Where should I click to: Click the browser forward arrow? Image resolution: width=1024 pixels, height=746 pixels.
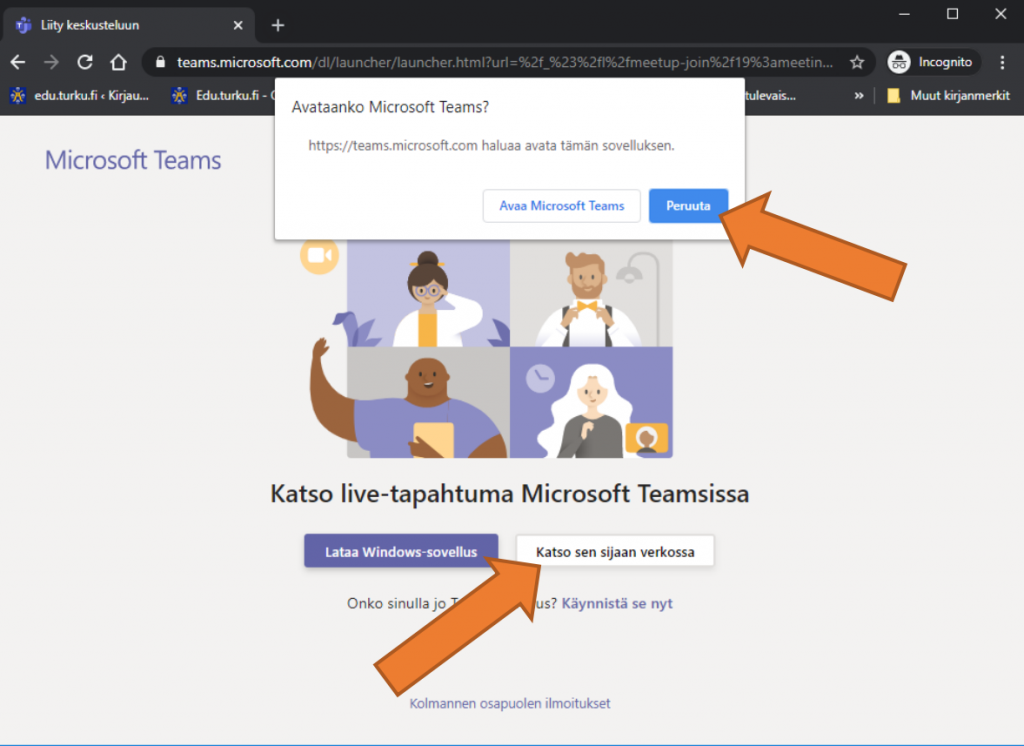click(51, 62)
